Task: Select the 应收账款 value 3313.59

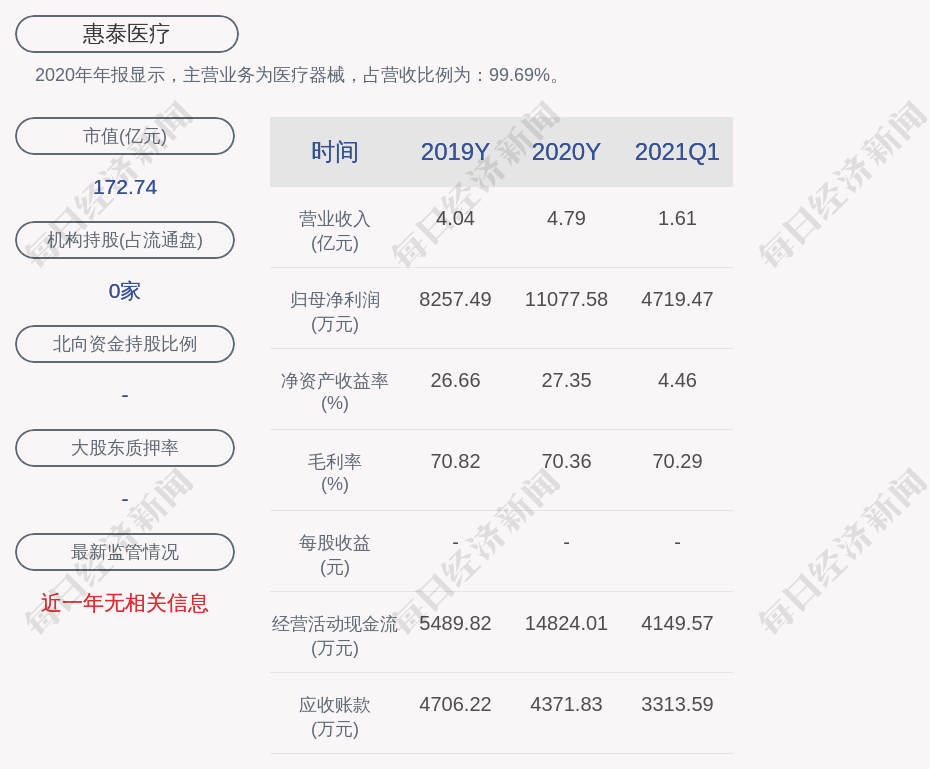Action: pyautogui.click(x=677, y=704)
